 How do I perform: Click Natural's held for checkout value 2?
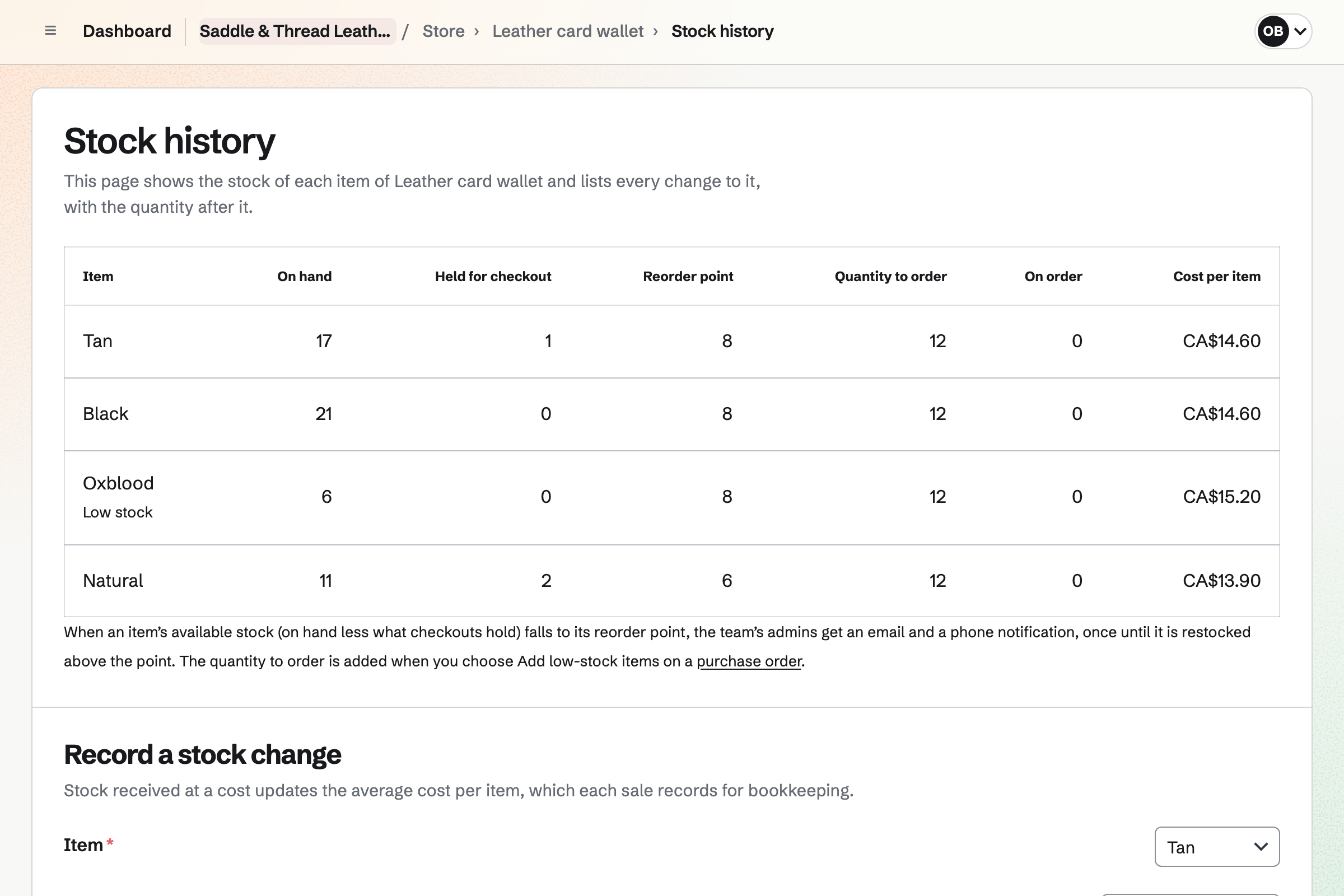(x=547, y=581)
